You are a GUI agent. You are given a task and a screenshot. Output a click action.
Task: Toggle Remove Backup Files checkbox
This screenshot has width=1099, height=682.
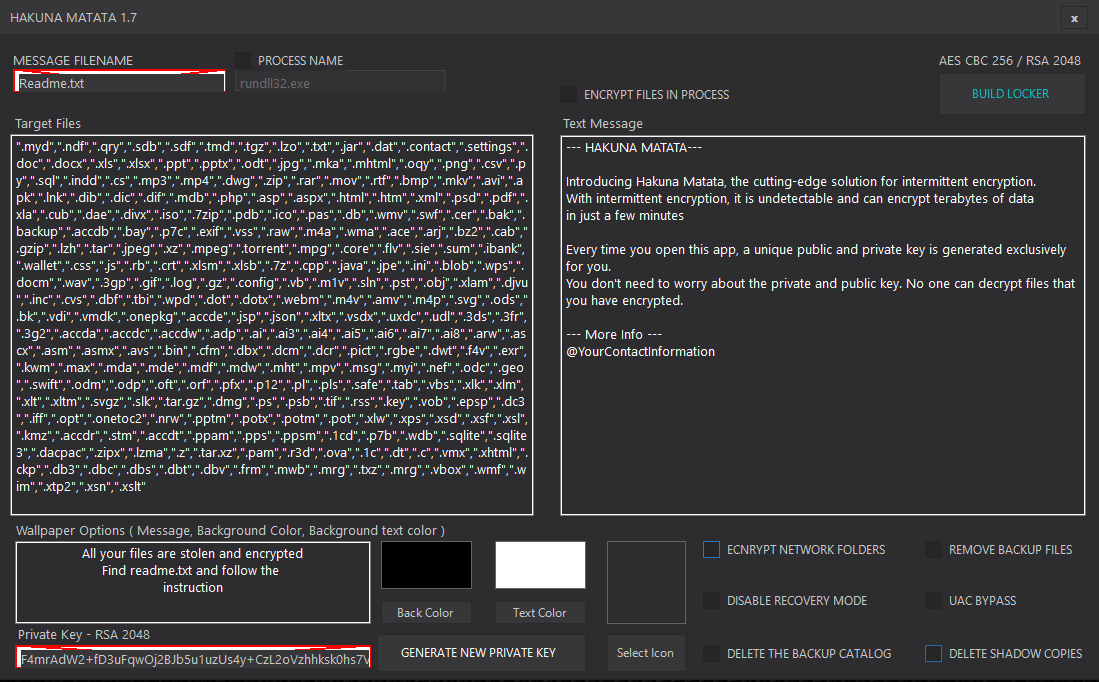click(934, 550)
